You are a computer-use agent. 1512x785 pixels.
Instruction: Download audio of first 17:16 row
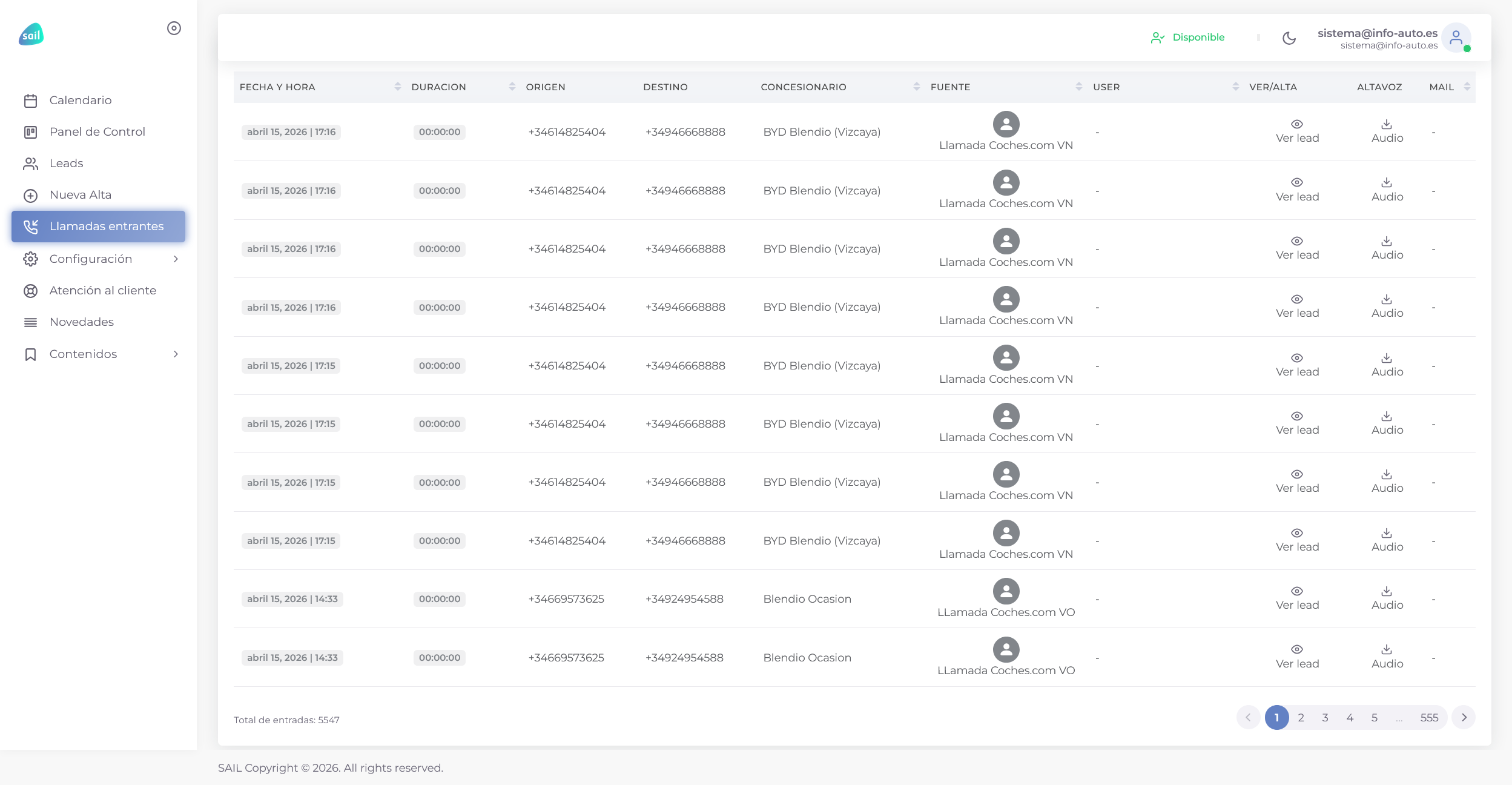click(1387, 131)
